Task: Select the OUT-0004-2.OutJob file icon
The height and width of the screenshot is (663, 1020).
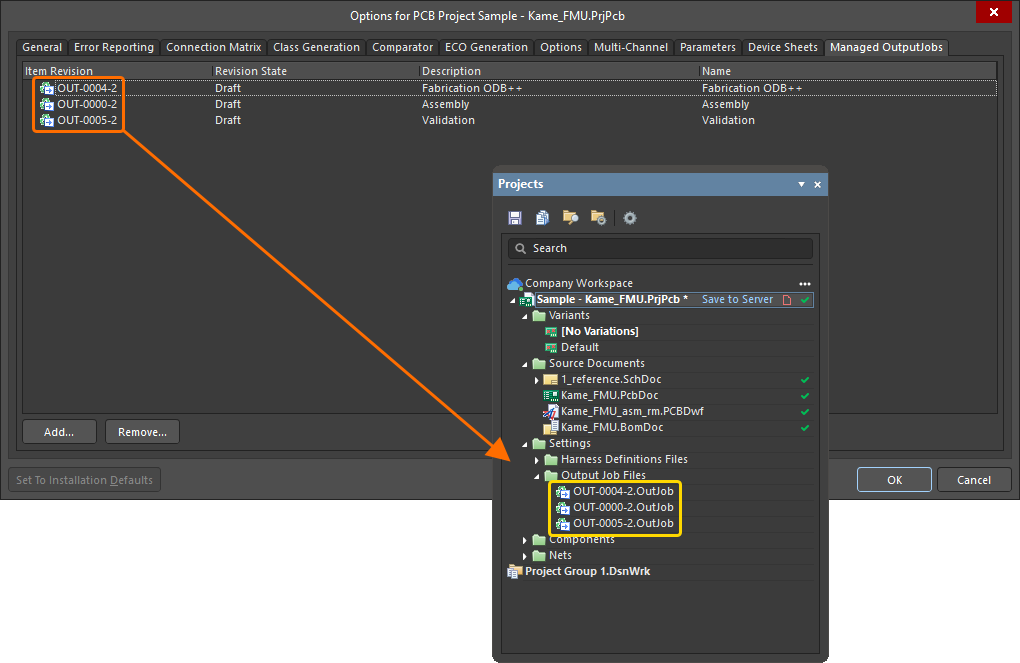Action: (x=564, y=491)
